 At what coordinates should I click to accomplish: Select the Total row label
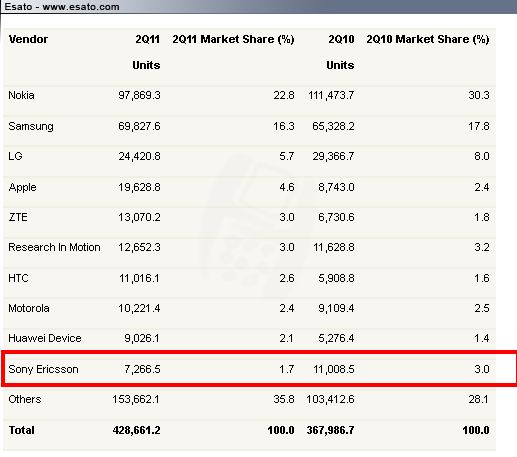pos(22,430)
